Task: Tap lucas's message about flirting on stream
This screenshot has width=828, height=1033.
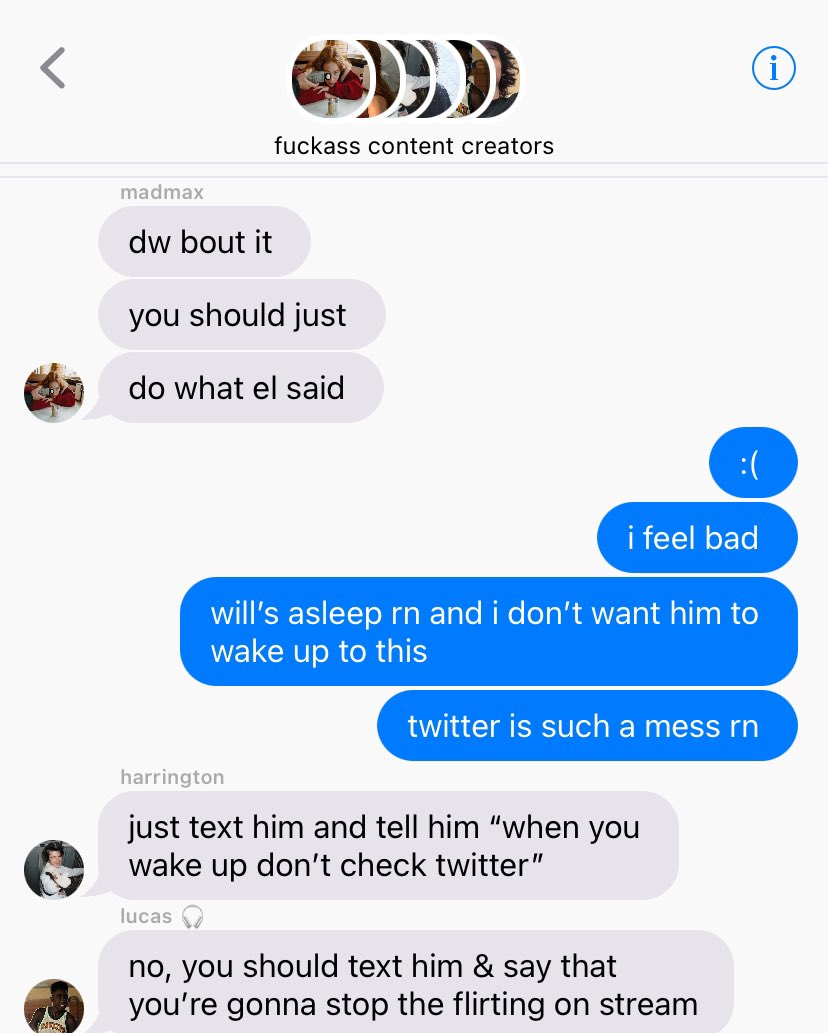Action: 416,982
